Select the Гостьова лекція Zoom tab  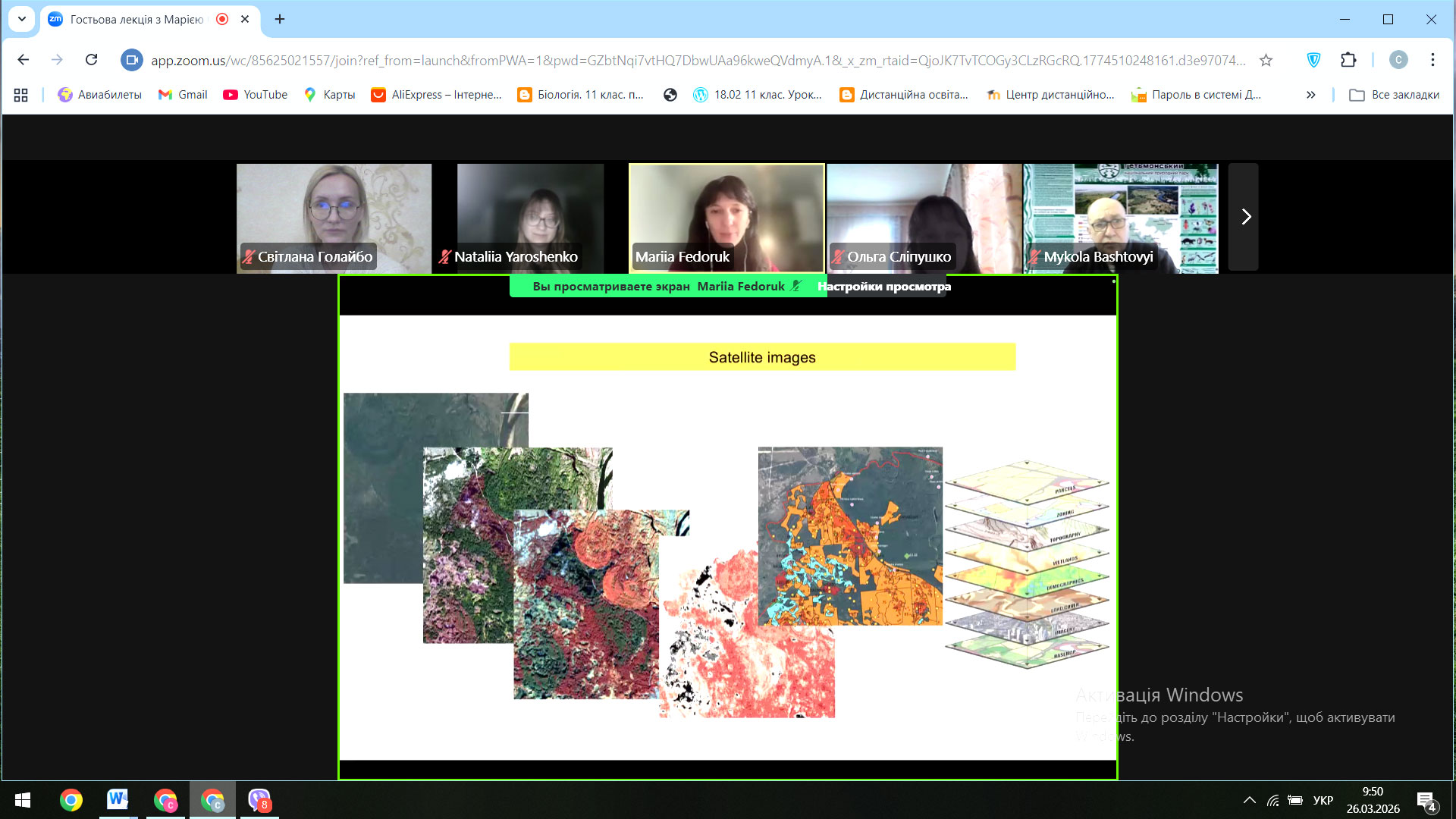coord(136,19)
